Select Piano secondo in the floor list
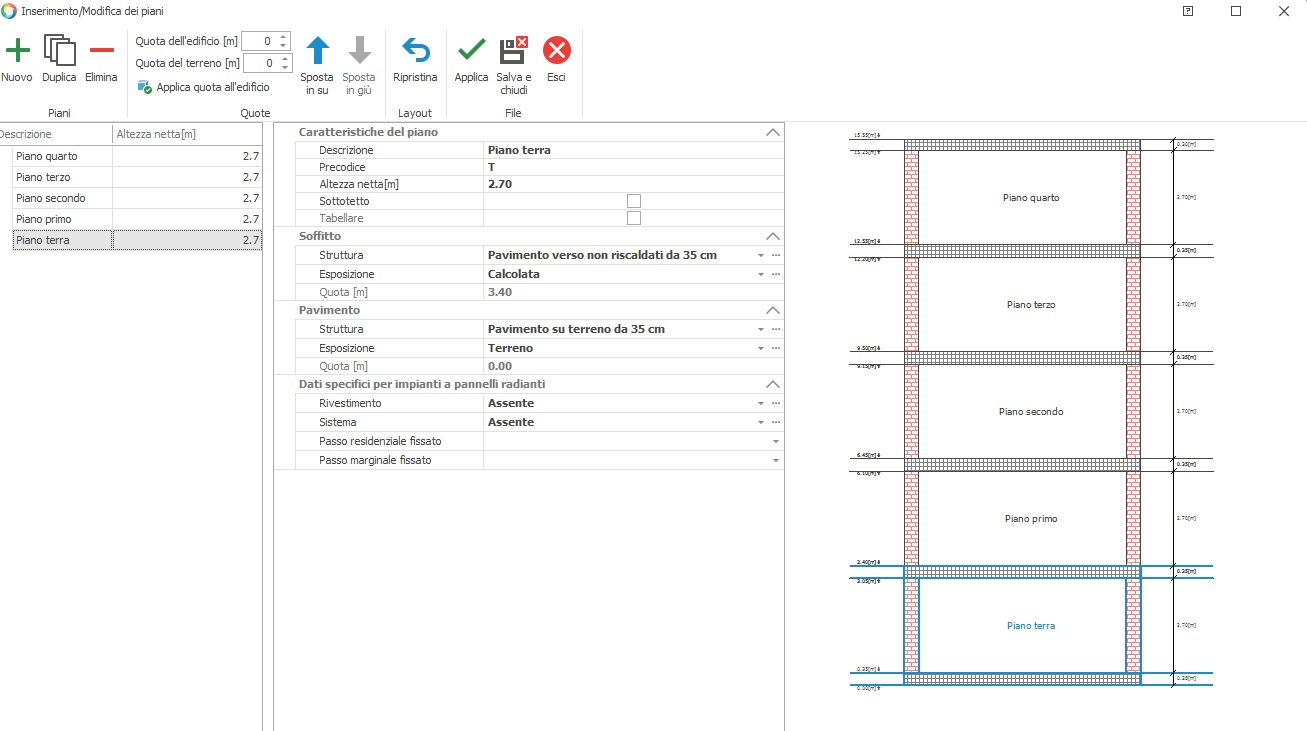The height and width of the screenshot is (731, 1307). [51, 198]
